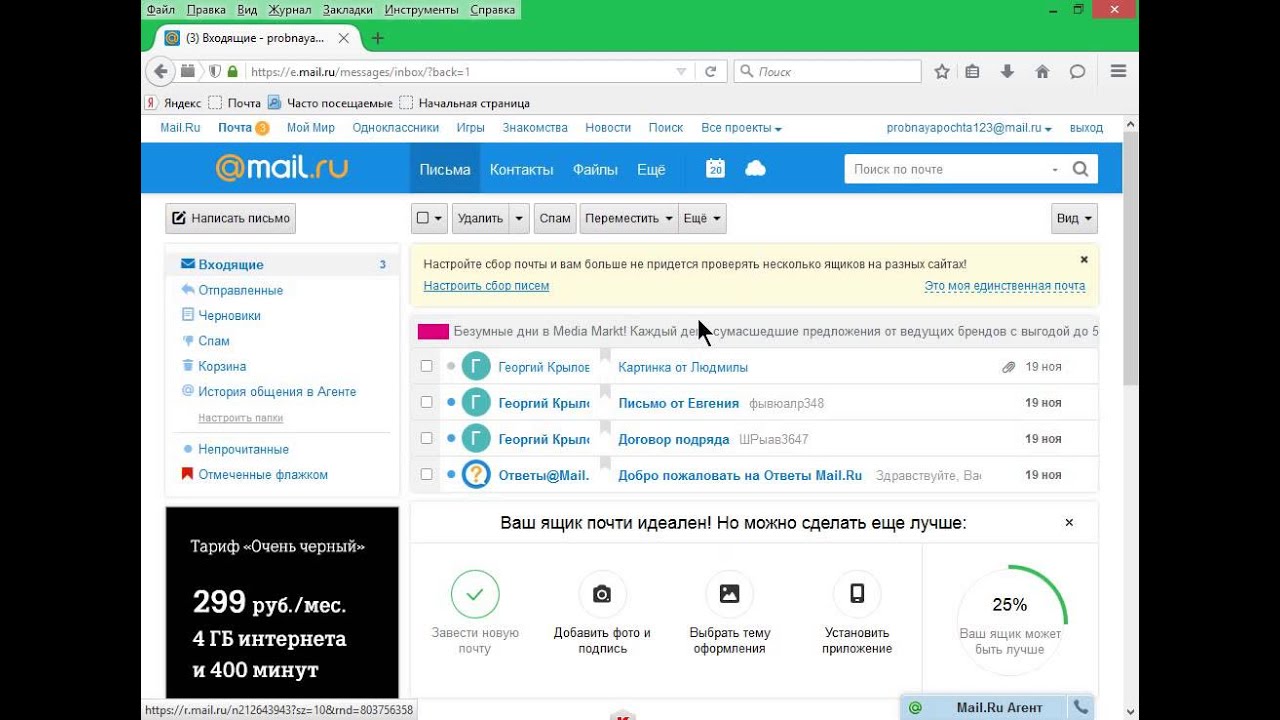The image size is (1280, 720).
Task: Toggle flag on Добро пожаловать на Ответы message
Action: tap(605, 464)
